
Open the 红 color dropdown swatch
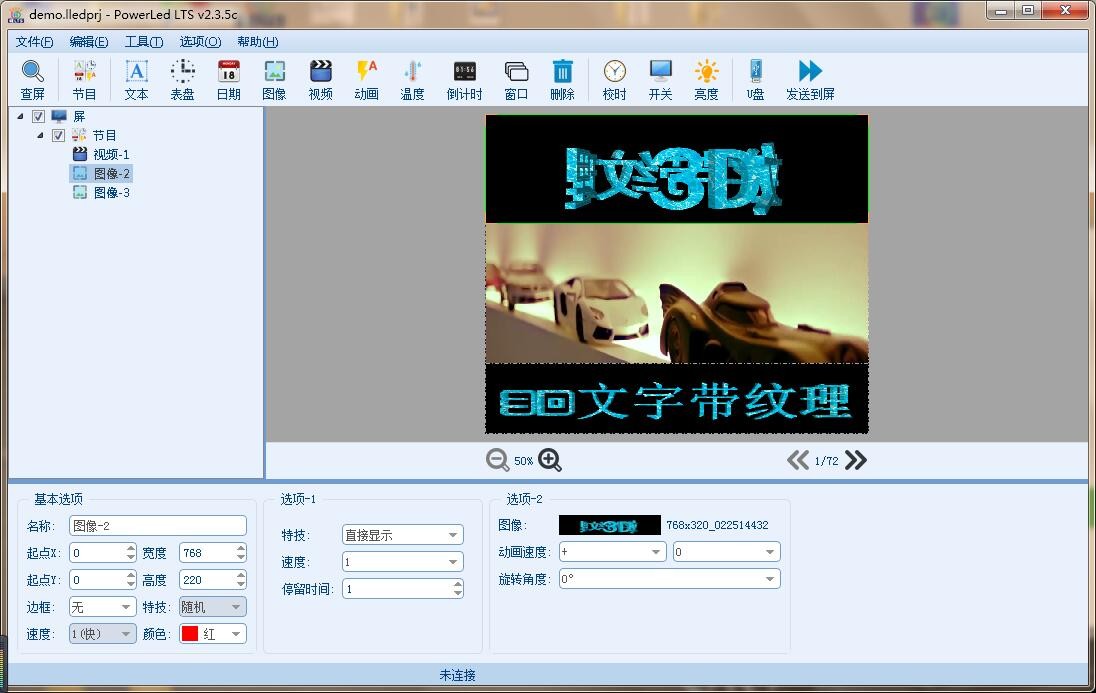pyautogui.click(x=213, y=634)
